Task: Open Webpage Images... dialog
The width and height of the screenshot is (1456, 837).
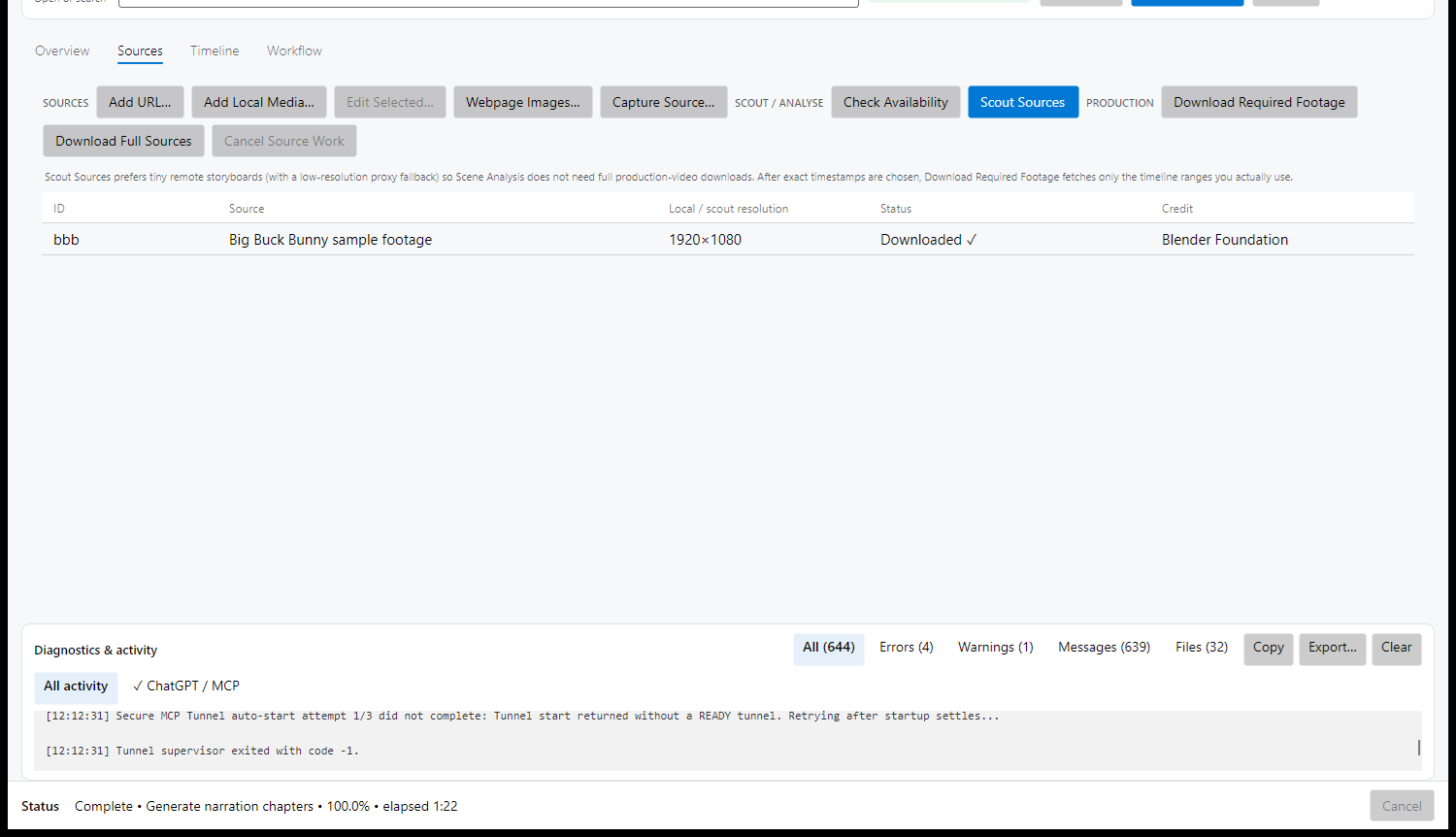Action: [x=523, y=102]
